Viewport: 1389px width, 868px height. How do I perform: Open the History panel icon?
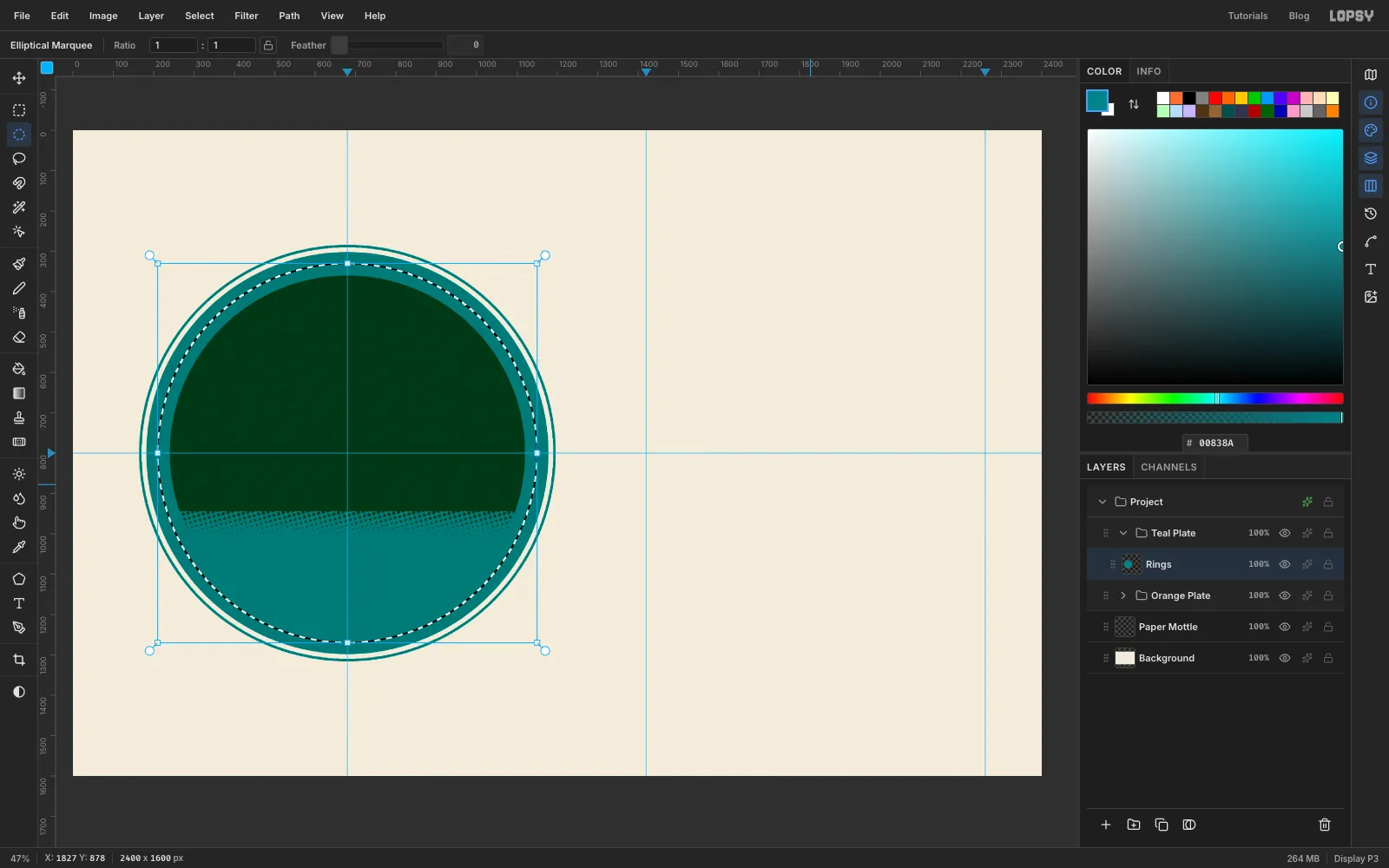[1371, 214]
